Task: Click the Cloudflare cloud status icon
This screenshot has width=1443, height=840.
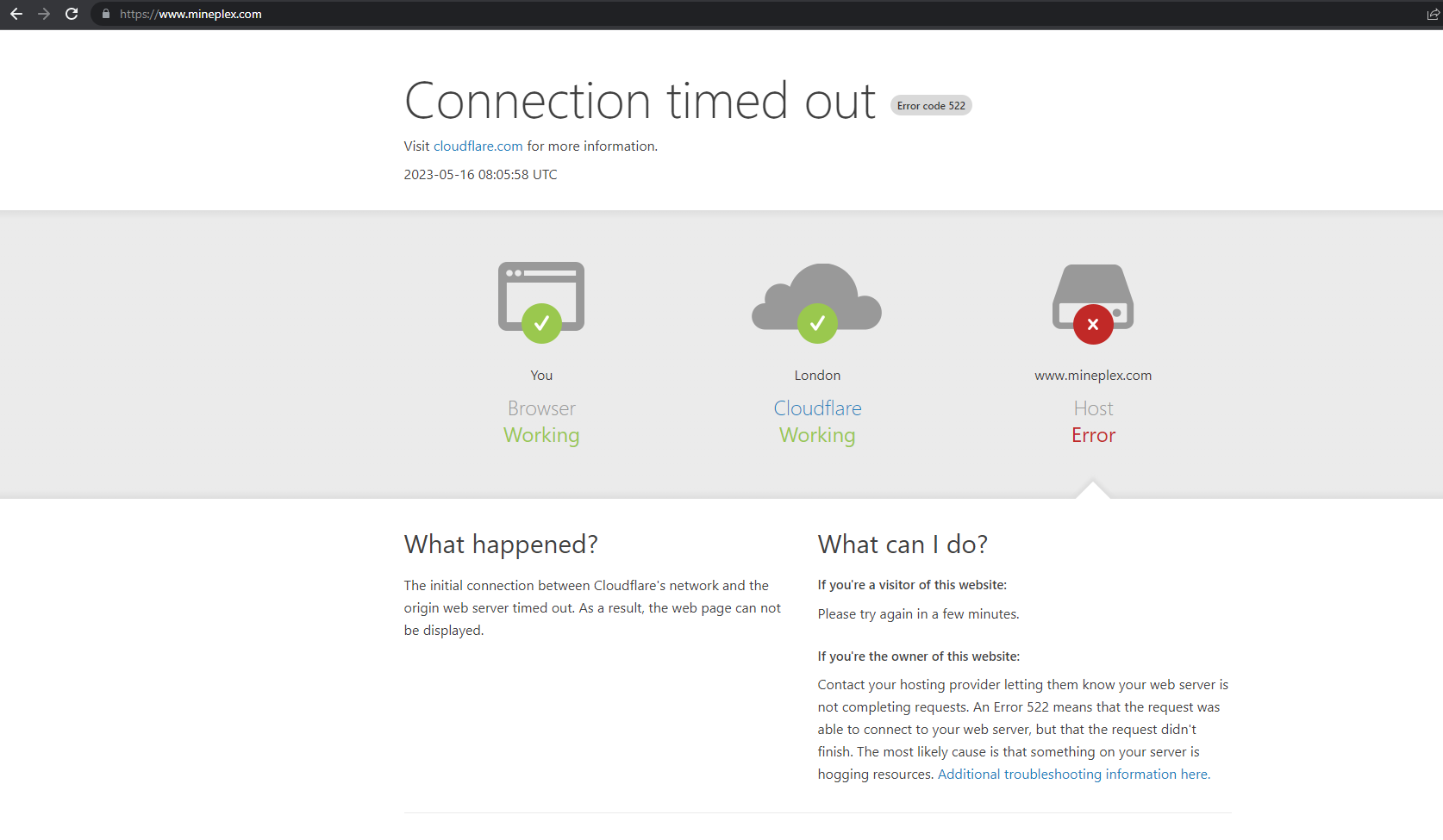Action: 817,302
